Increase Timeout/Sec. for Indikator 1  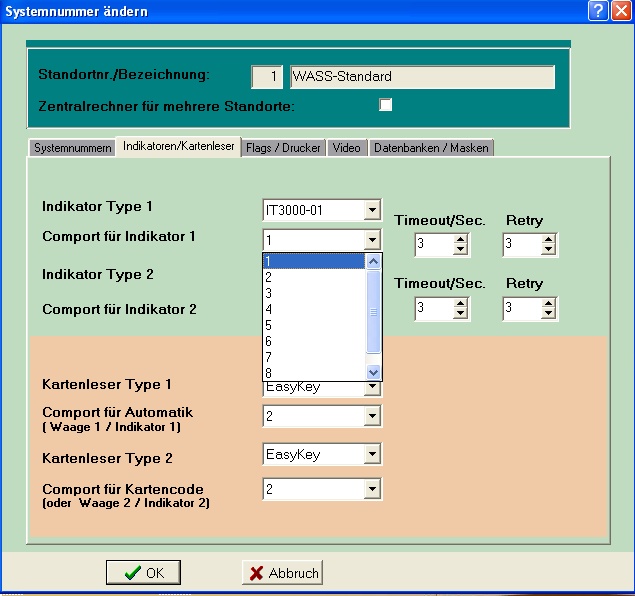(460, 239)
